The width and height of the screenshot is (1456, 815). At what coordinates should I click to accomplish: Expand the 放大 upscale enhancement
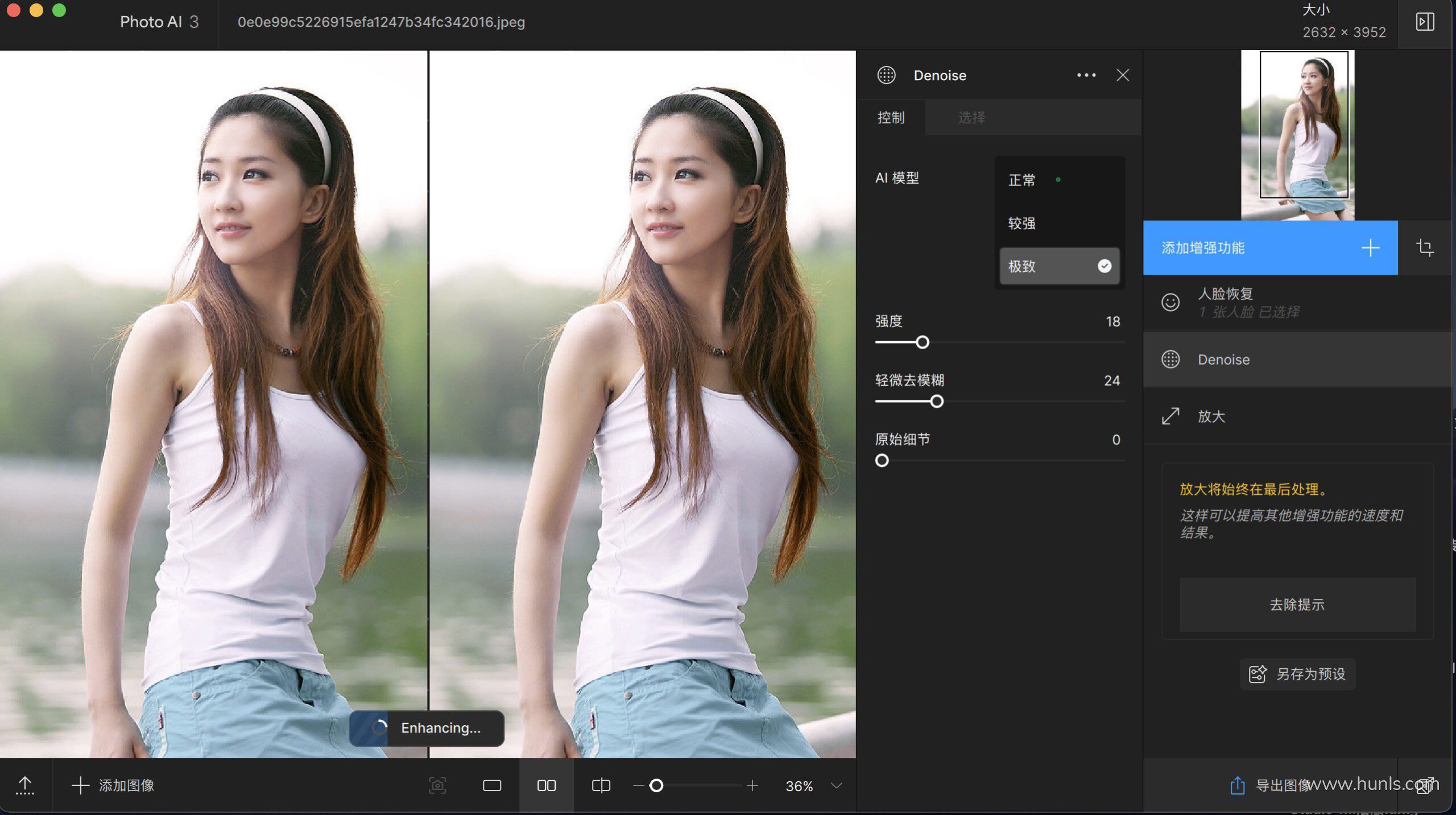pos(1211,416)
